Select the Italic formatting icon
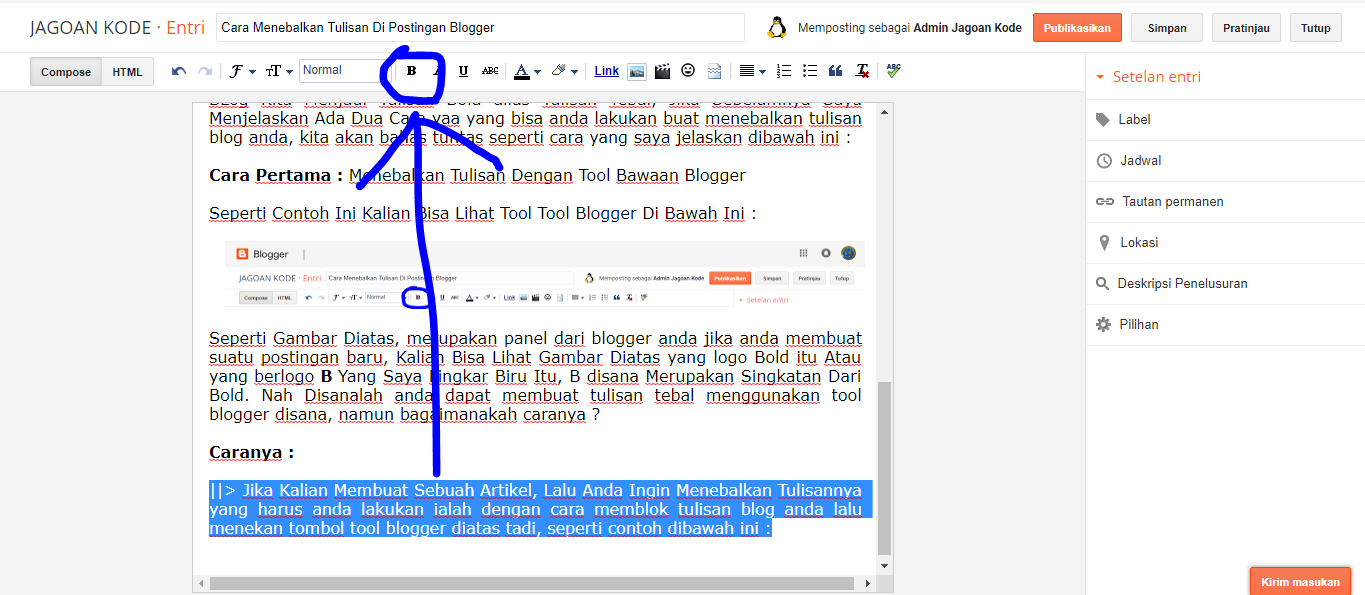The height and width of the screenshot is (595, 1365). (438, 70)
